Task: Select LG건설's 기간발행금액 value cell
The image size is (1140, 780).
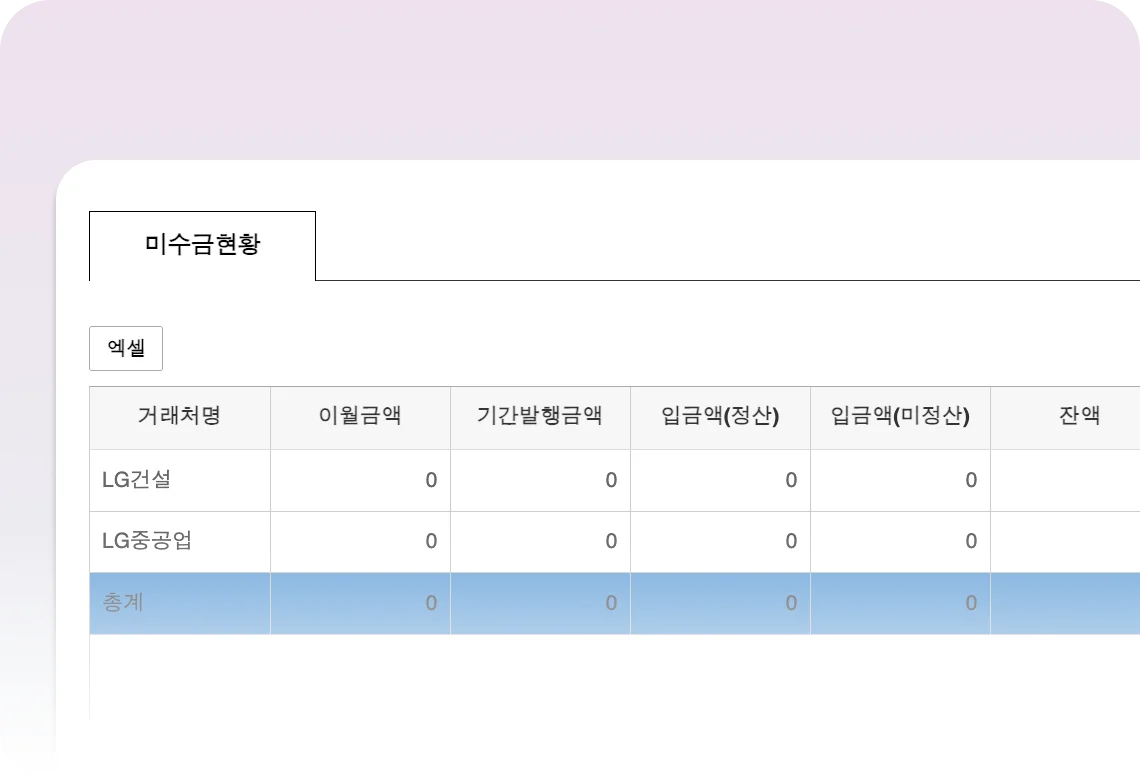Action: [x=540, y=480]
